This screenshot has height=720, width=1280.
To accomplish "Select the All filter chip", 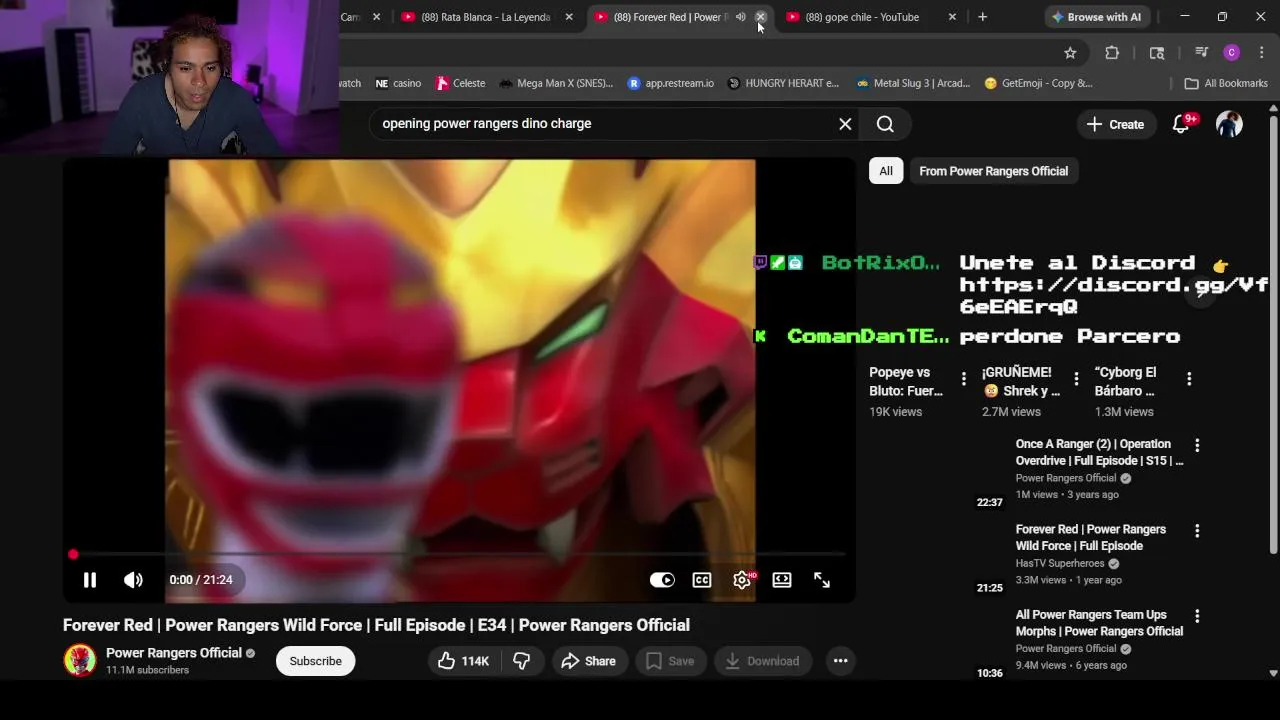I will (x=886, y=171).
